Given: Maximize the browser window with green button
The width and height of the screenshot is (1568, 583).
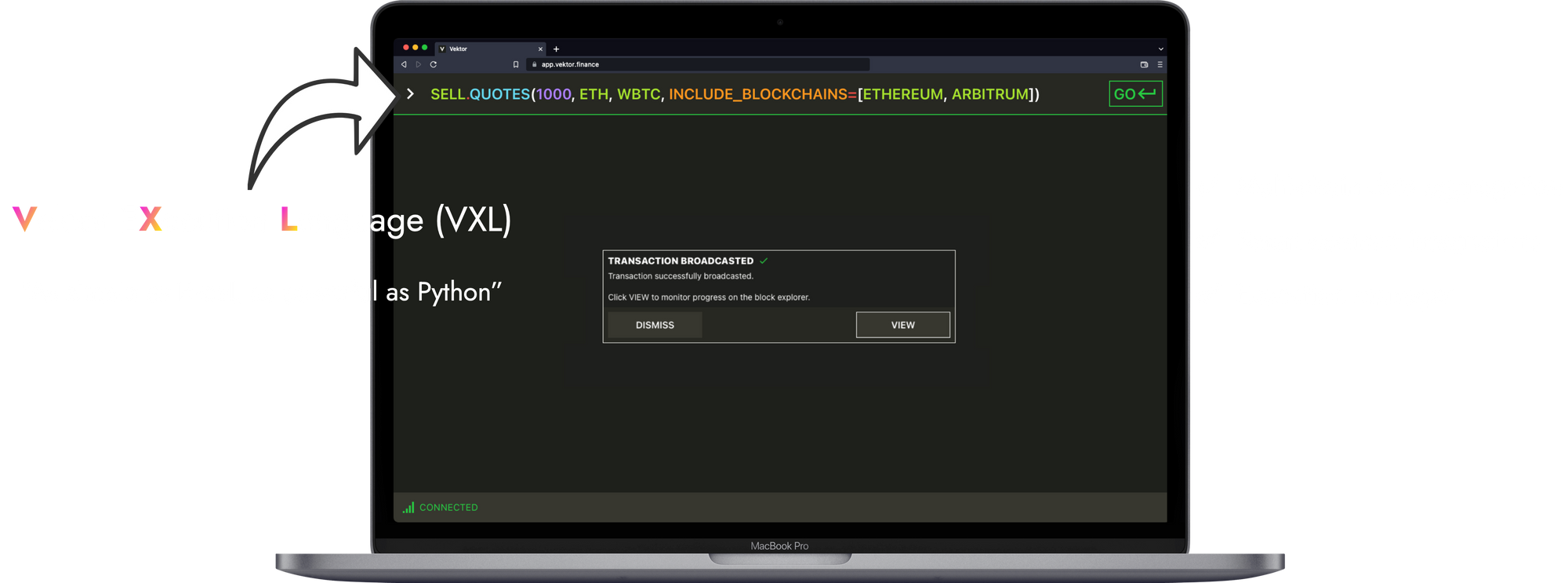Looking at the screenshot, I should click(425, 48).
